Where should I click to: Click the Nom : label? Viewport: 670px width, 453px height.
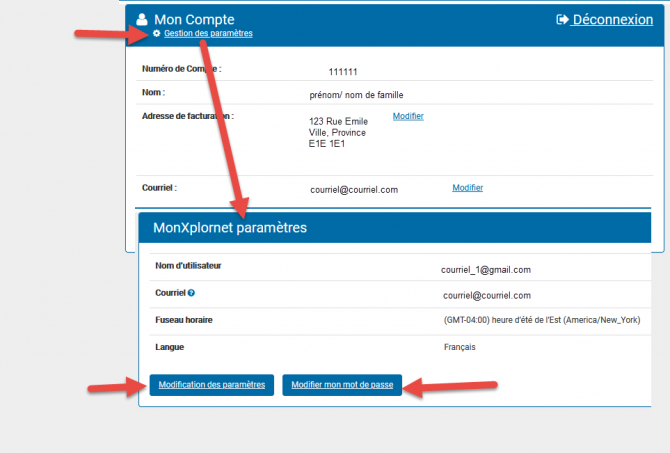click(x=153, y=92)
